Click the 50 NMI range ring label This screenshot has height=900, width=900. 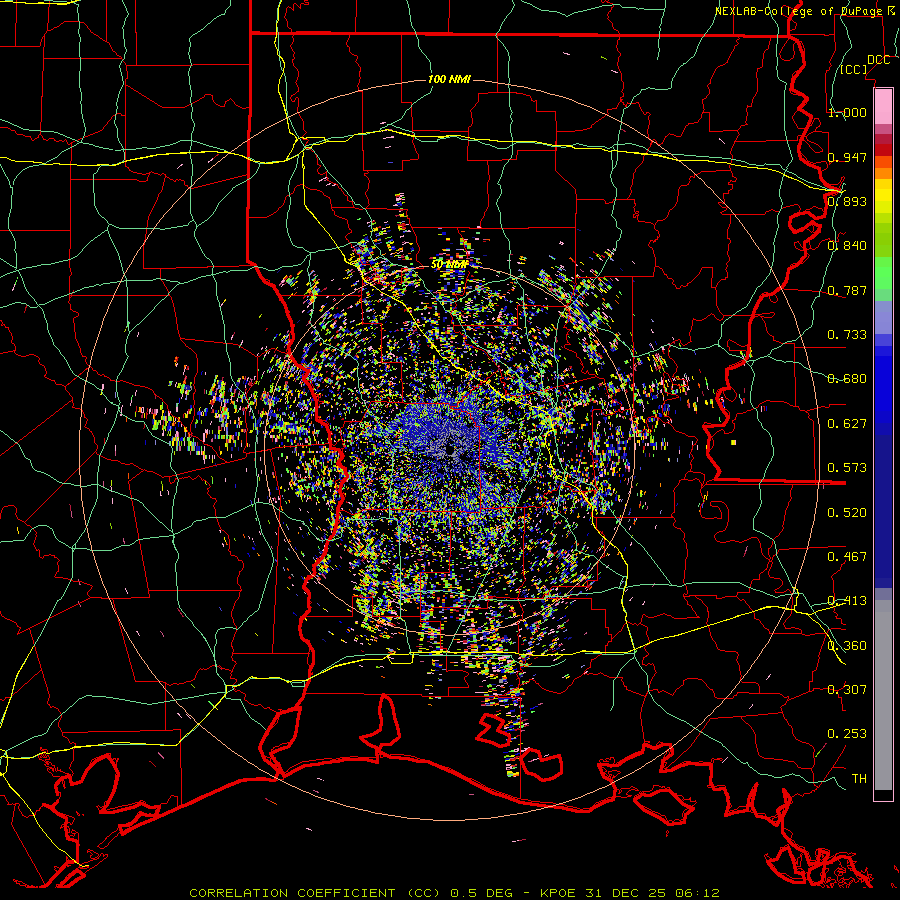point(449,265)
